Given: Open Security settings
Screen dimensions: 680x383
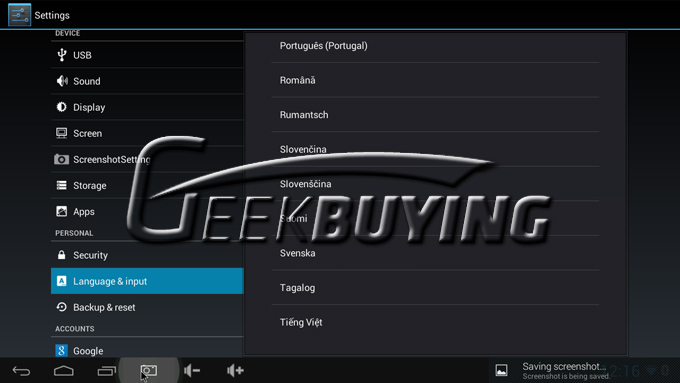Looking at the screenshot, I should tap(147, 255).
